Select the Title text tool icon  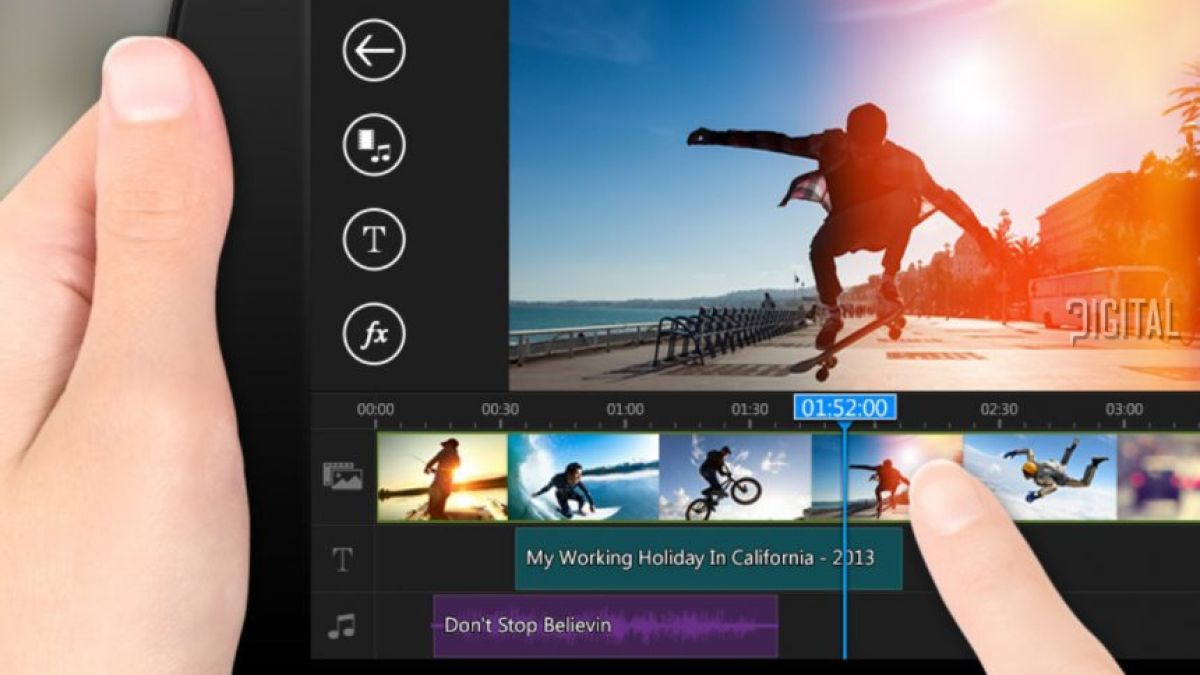coord(374,240)
